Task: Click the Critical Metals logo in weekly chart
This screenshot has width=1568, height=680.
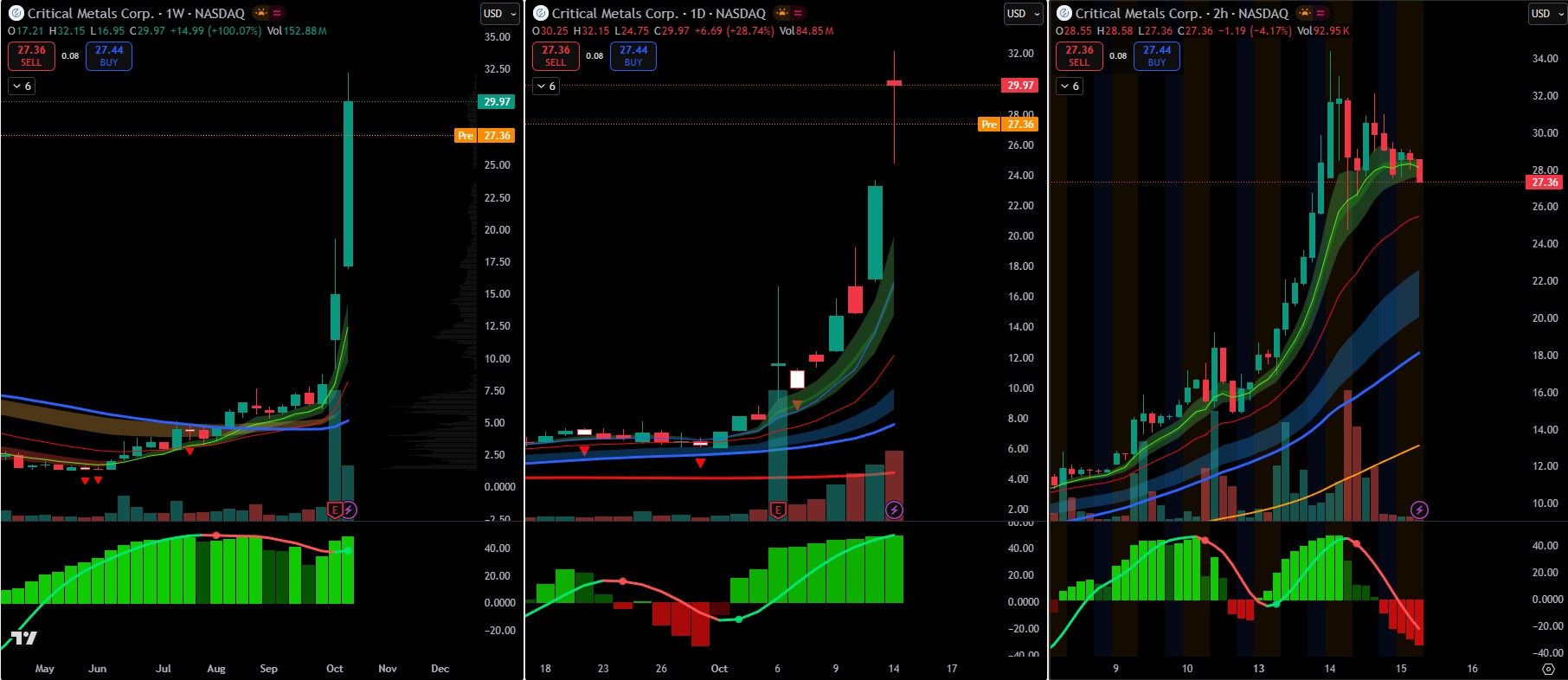Action: 16,14
